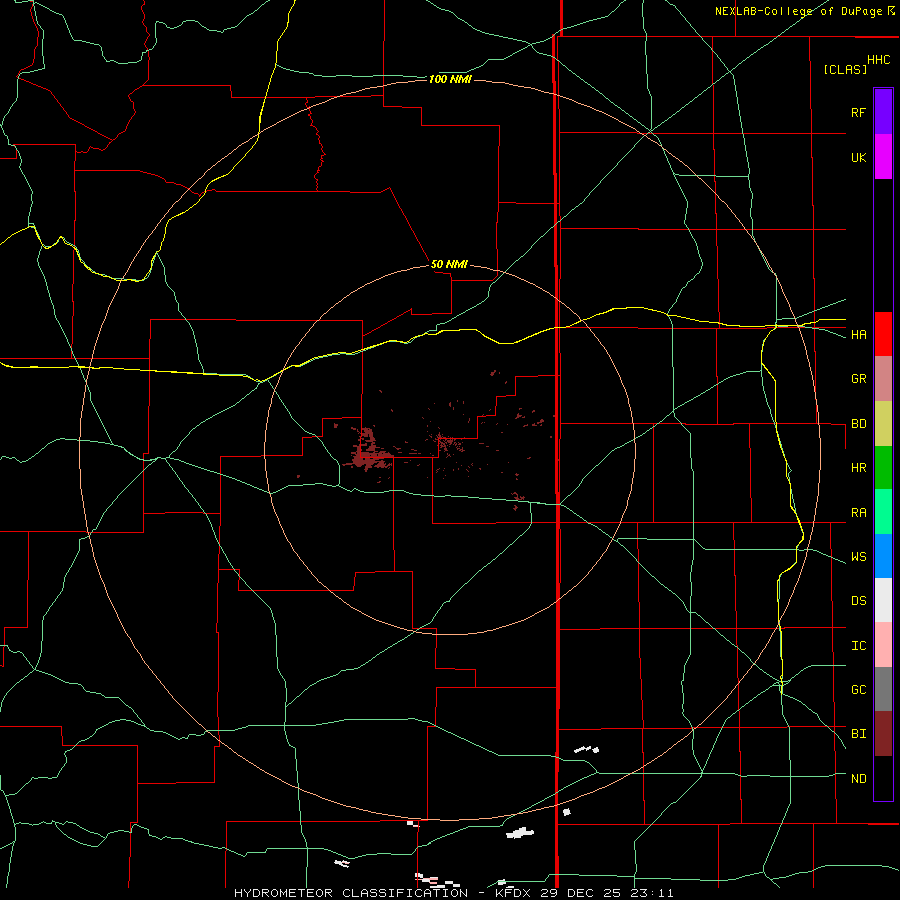
Task: Click the ND legend label
Action: [x=858, y=779]
